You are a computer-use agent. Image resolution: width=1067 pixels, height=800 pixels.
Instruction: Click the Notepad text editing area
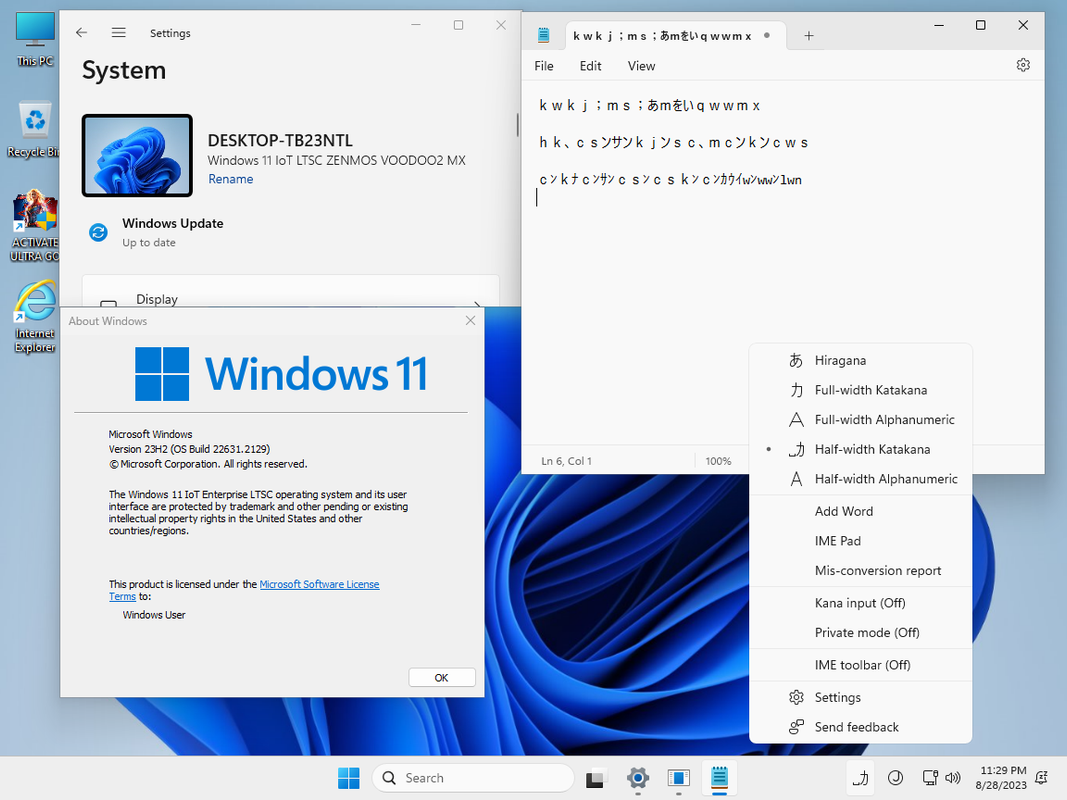[x=783, y=262]
